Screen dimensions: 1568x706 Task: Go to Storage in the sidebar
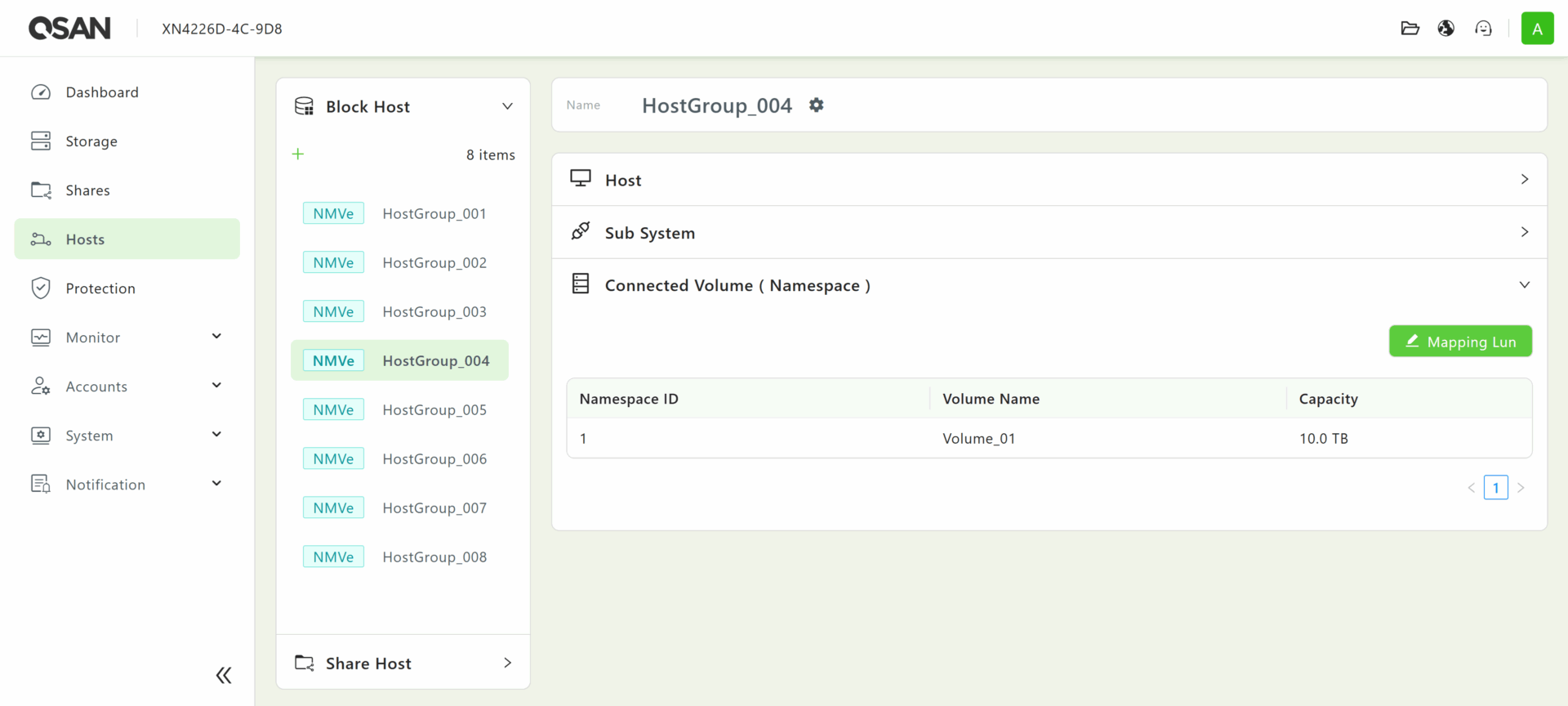tap(91, 141)
